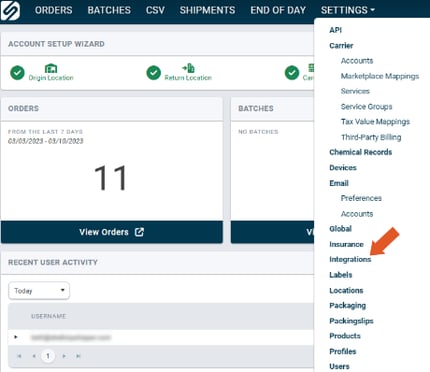Click the orders count 11

pos(111,178)
